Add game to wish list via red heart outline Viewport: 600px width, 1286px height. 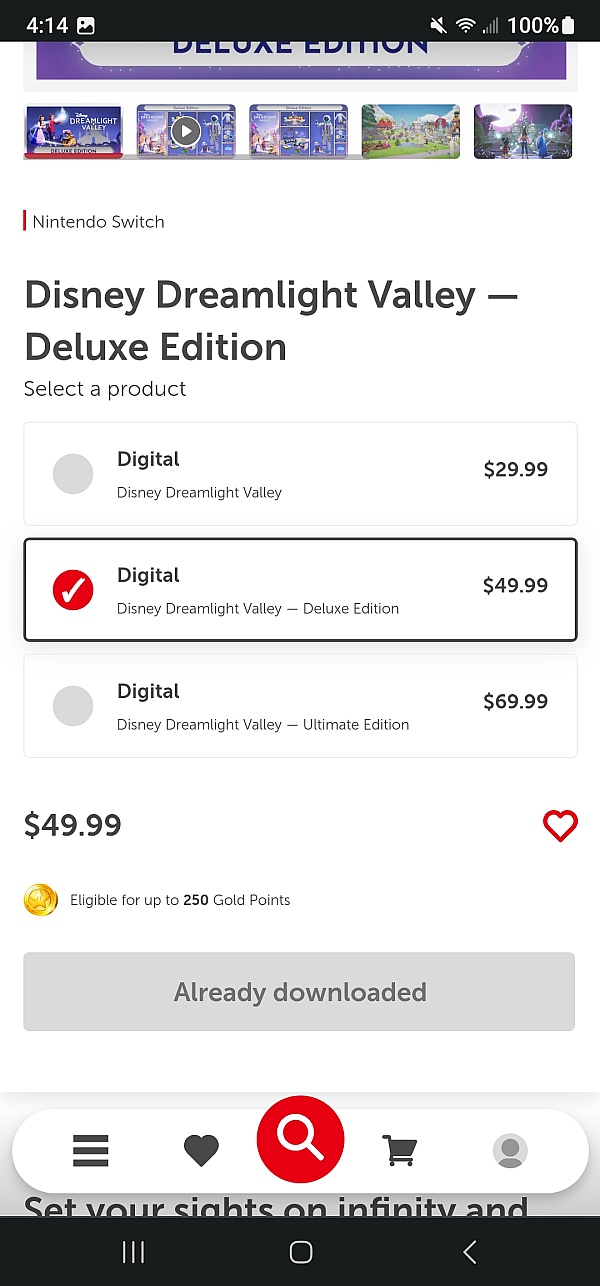pos(560,826)
